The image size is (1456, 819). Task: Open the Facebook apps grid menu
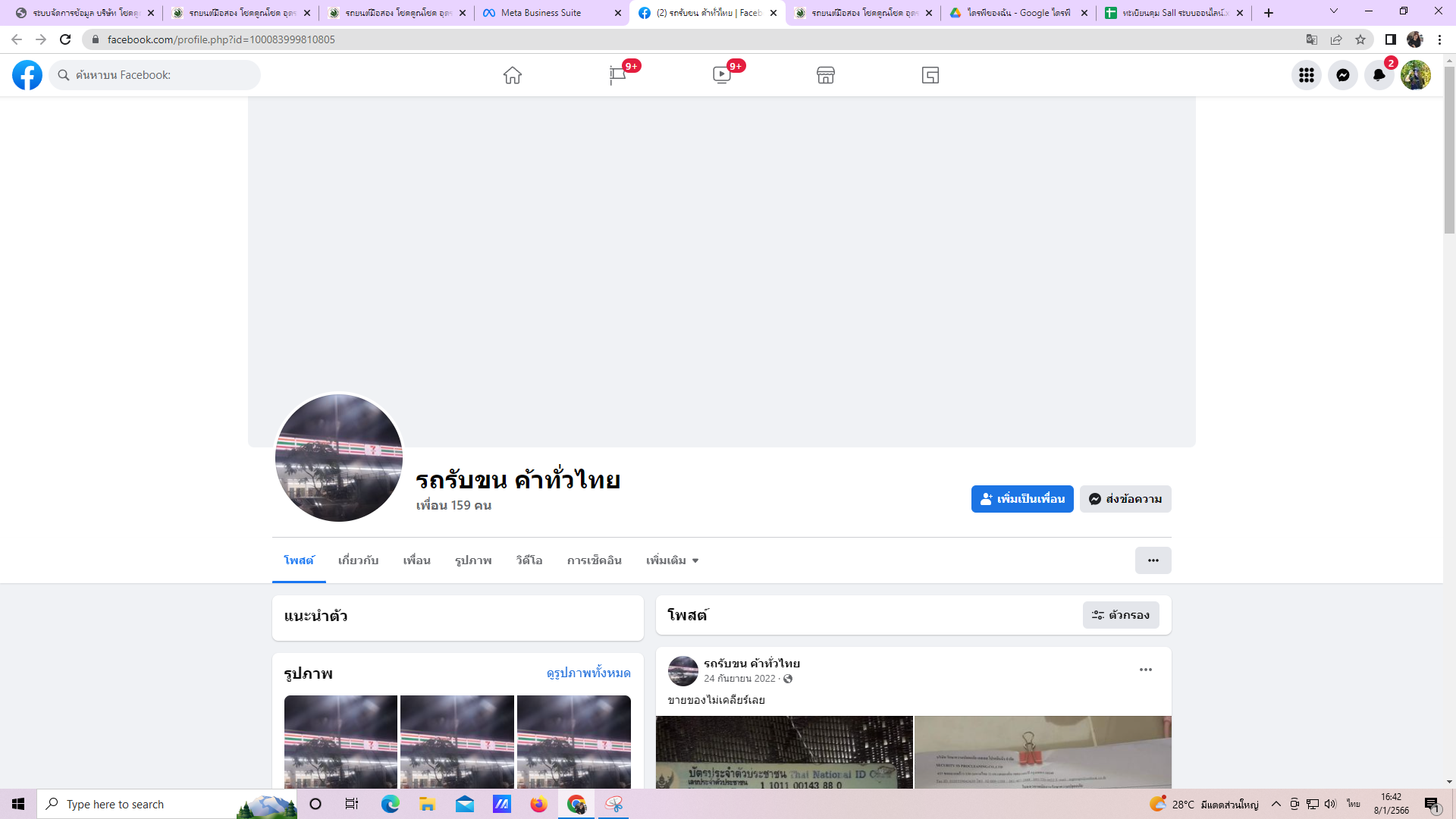pyautogui.click(x=1306, y=75)
